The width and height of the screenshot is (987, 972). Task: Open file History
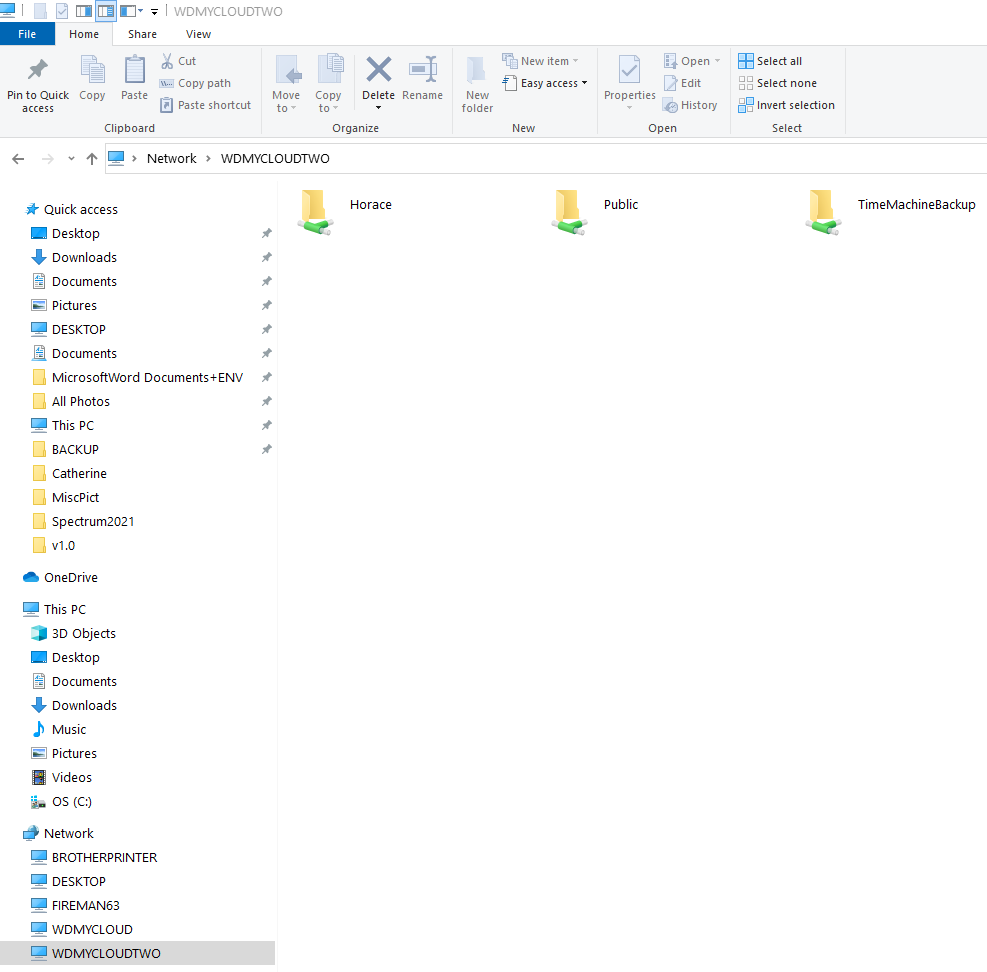coord(691,105)
